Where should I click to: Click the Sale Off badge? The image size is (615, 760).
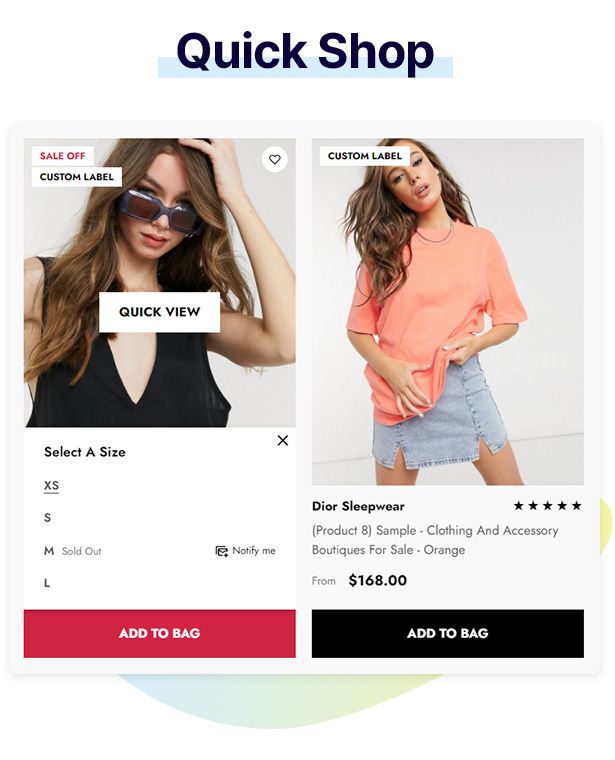(x=63, y=156)
